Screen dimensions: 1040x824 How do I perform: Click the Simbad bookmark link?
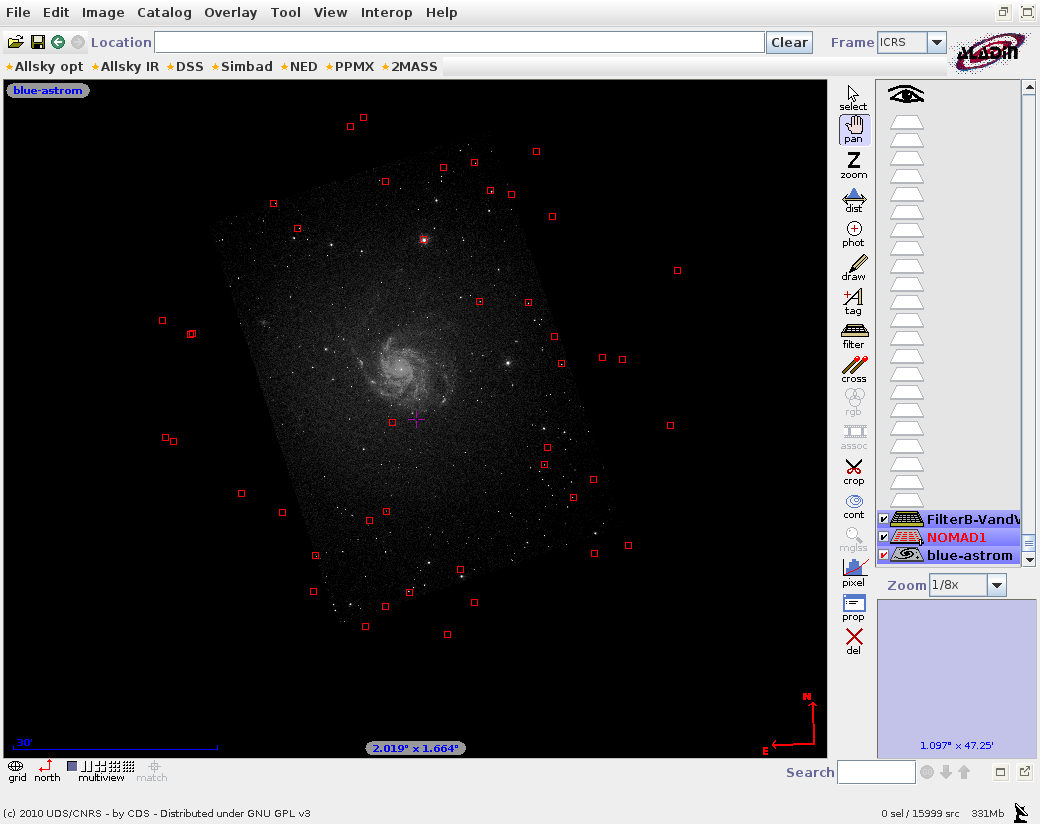[x=246, y=66]
